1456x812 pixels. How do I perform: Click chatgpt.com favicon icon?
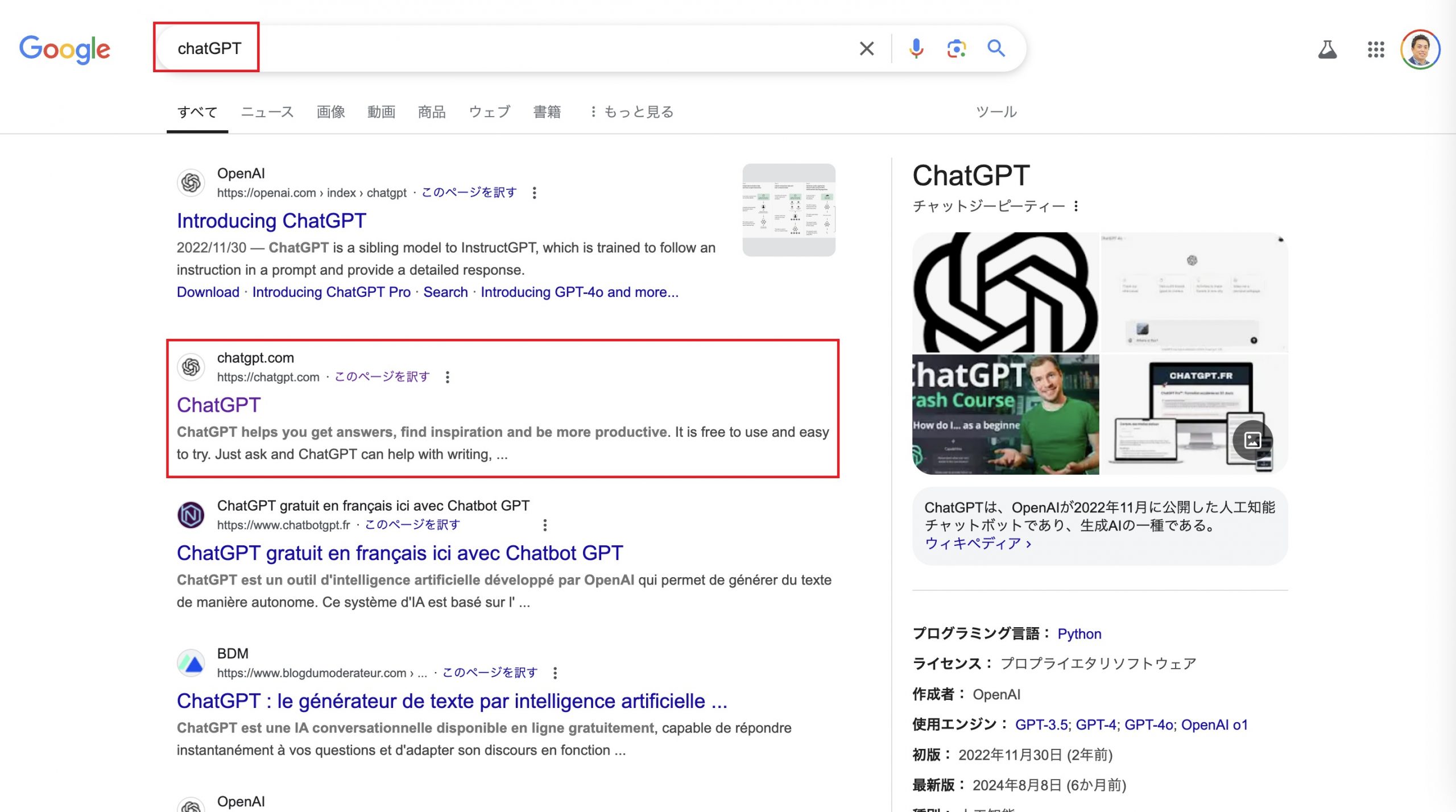click(191, 367)
